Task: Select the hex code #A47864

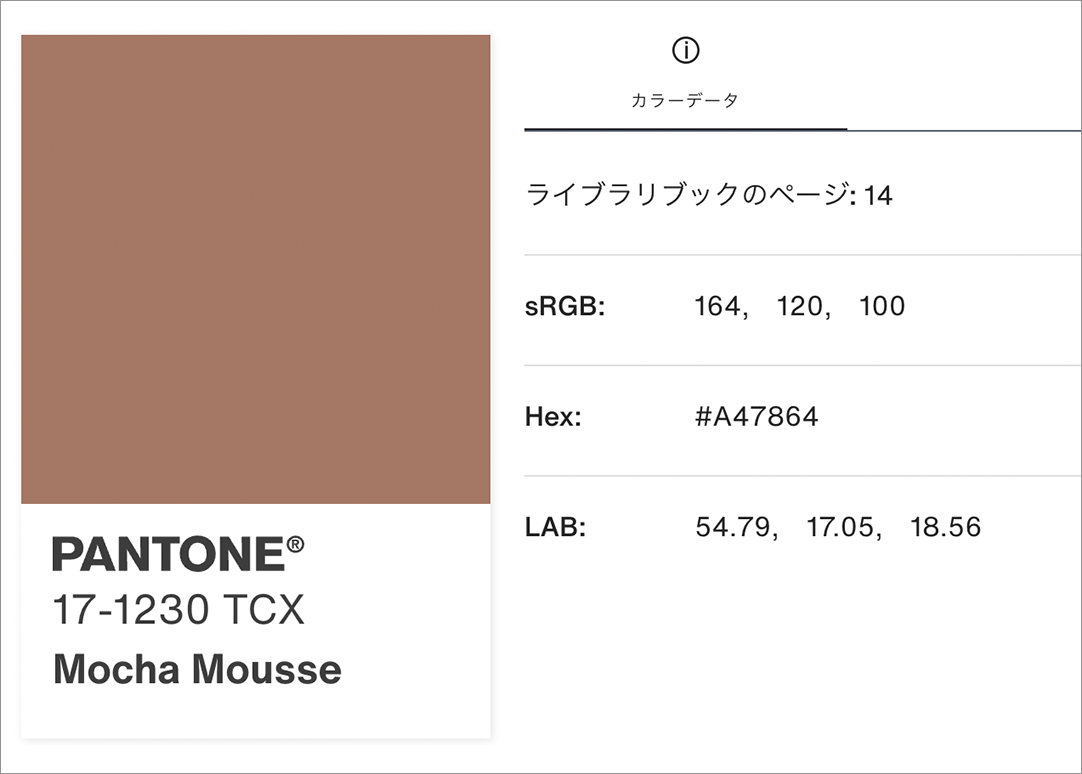Action: coord(756,417)
